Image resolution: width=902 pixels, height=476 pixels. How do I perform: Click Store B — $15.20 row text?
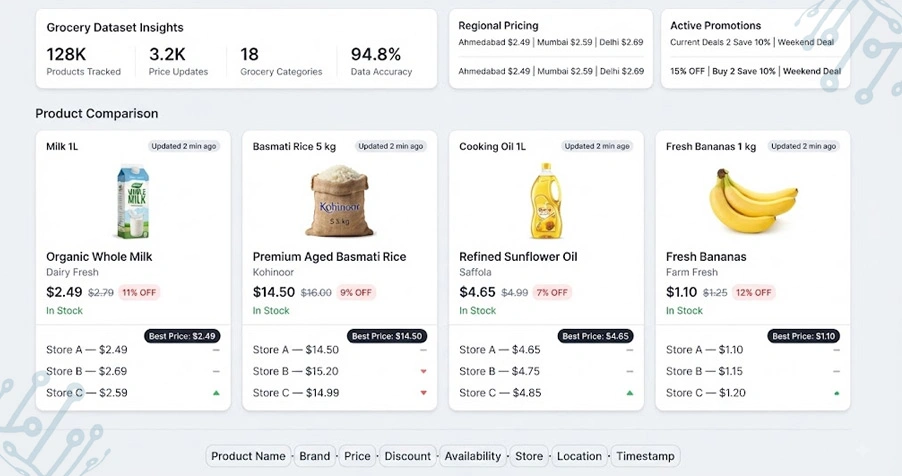(296, 371)
